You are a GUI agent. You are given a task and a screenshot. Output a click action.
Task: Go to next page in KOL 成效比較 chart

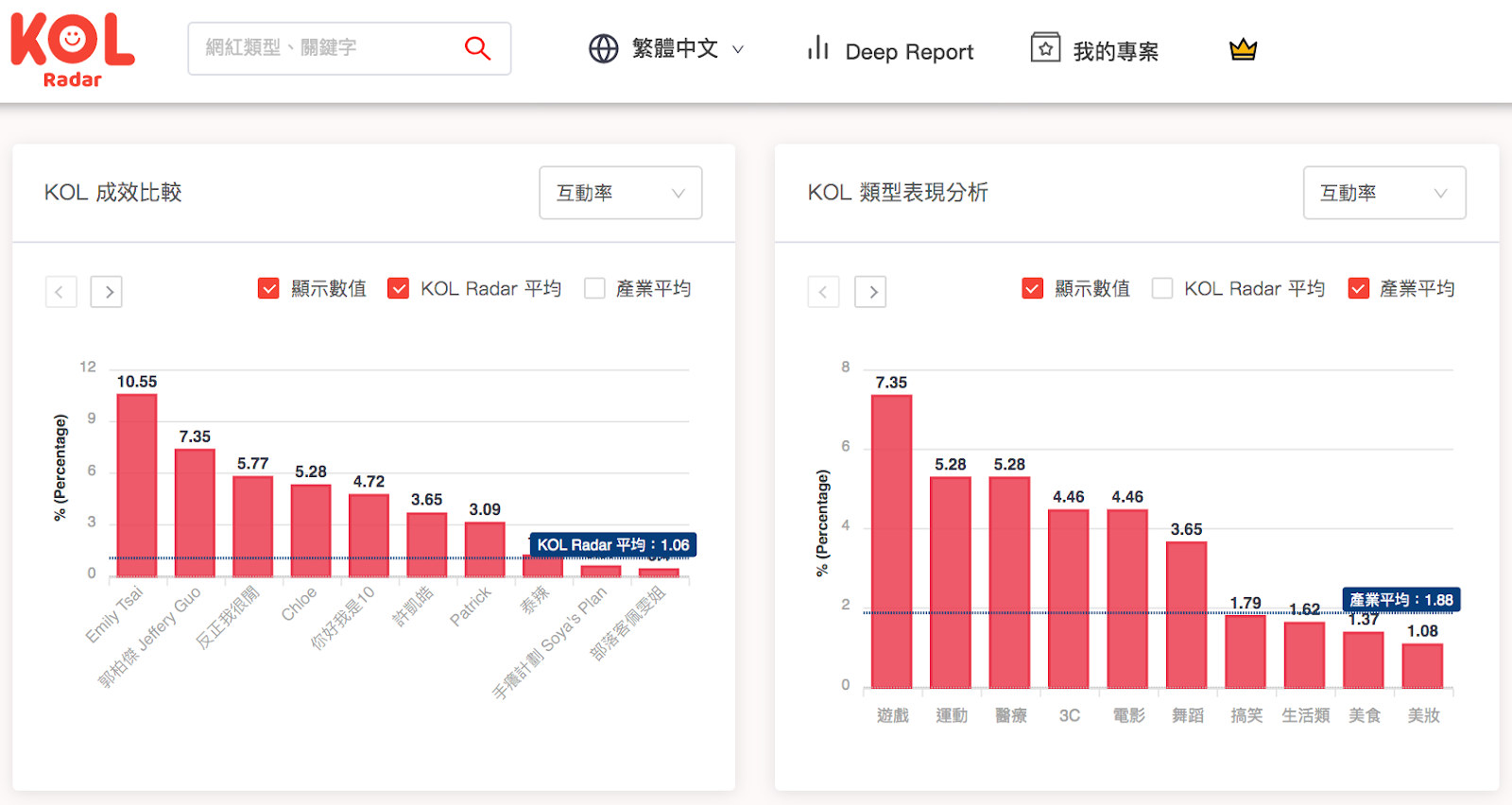[x=106, y=292]
